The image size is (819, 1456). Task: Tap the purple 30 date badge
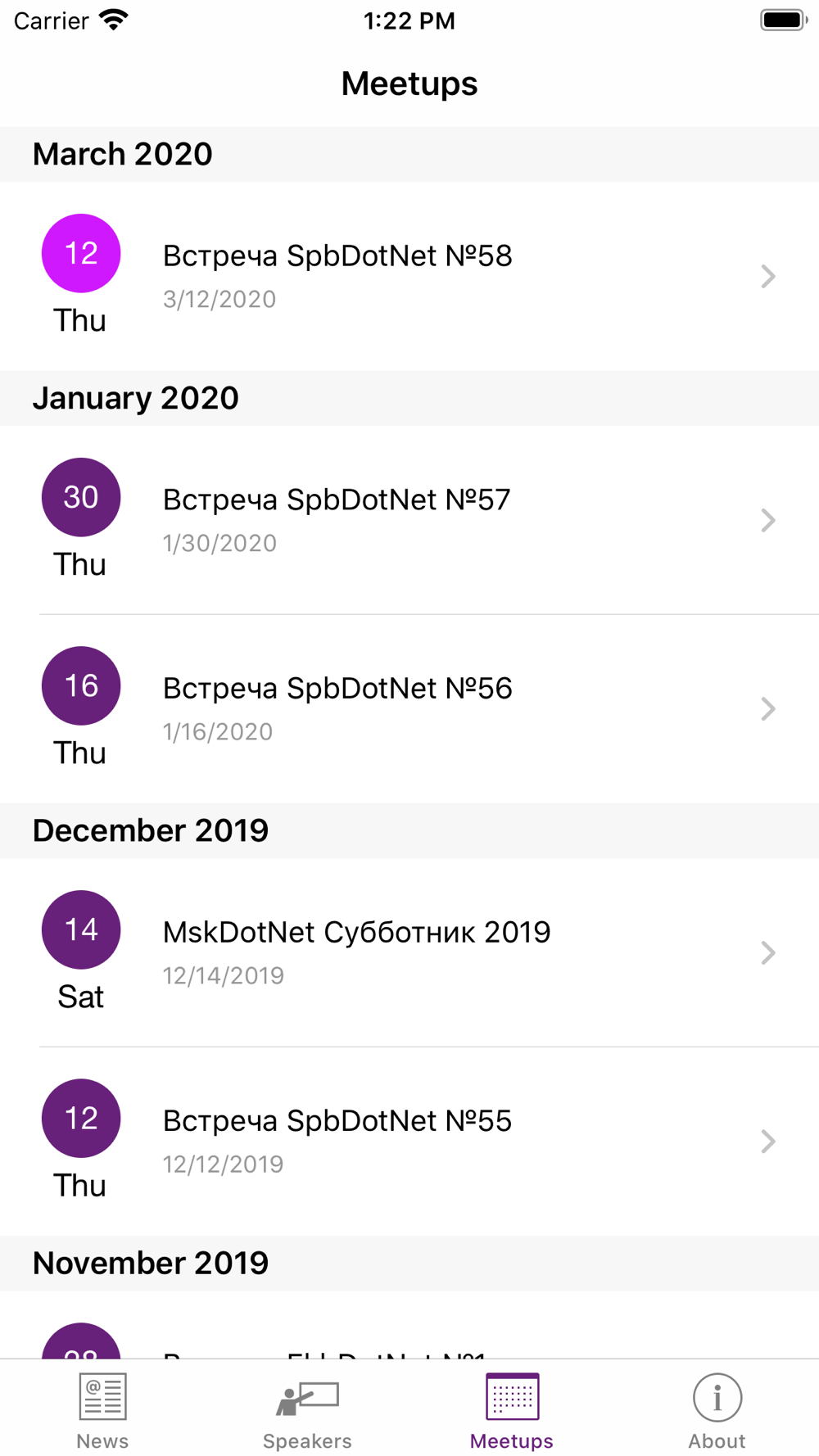(81, 497)
